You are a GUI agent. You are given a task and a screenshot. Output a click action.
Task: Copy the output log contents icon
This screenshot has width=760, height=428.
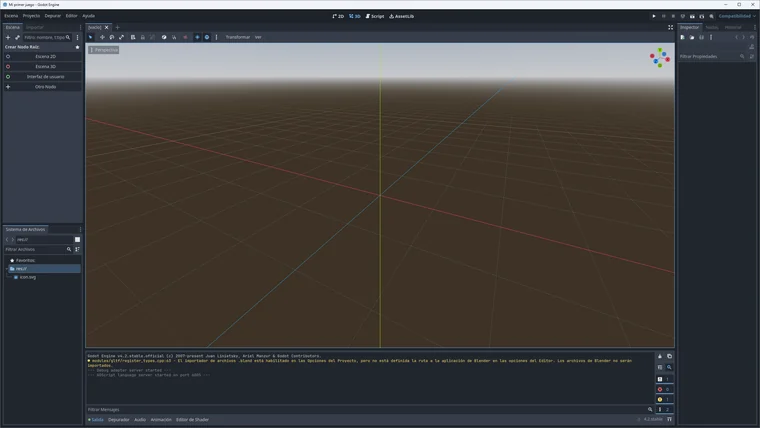669,356
